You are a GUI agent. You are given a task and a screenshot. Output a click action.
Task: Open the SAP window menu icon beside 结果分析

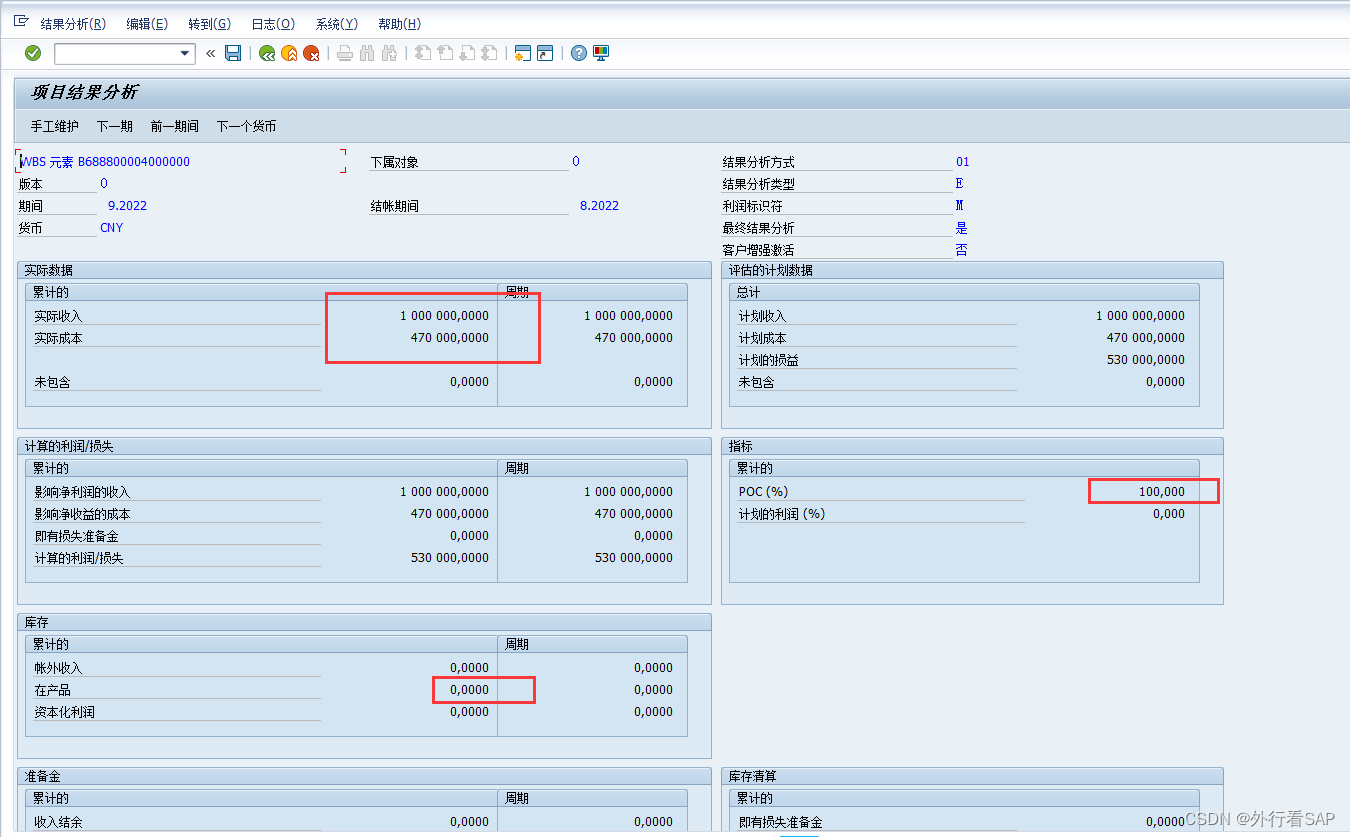[21, 22]
